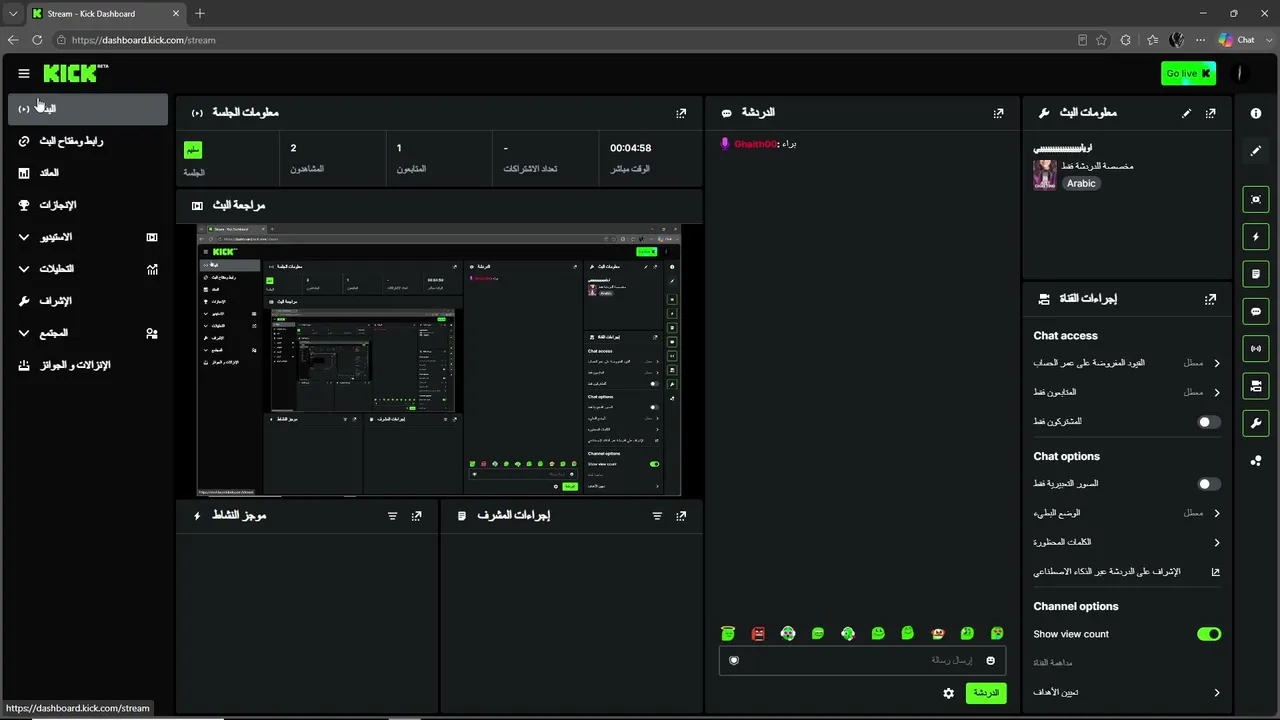Toggle الصور التعبيرية فقط emotes-only switch
Screen dimensions: 1280x720
click(1209, 484)
